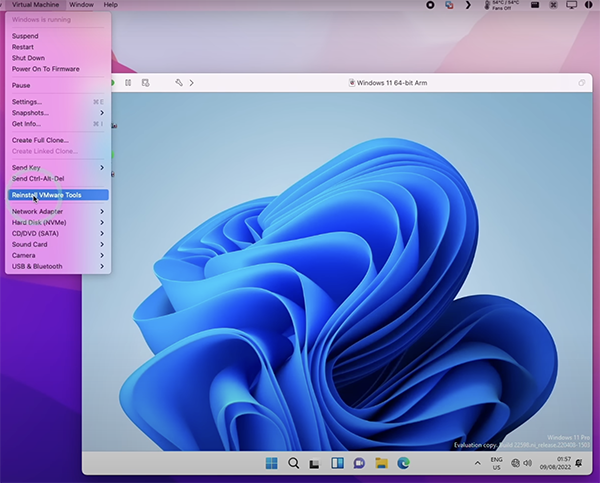The image size is (600, 483).
Task: Choose Restart from the menu
Action: (58, 47)
